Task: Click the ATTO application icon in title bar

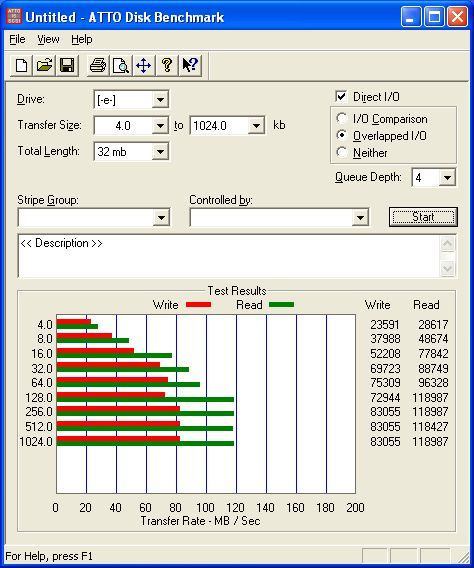Action: (x=14, y=17)
